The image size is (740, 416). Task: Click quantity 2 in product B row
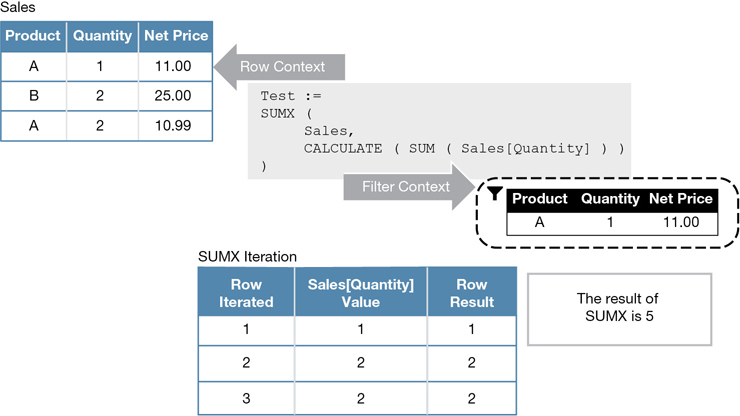click(x=100, y=96)
